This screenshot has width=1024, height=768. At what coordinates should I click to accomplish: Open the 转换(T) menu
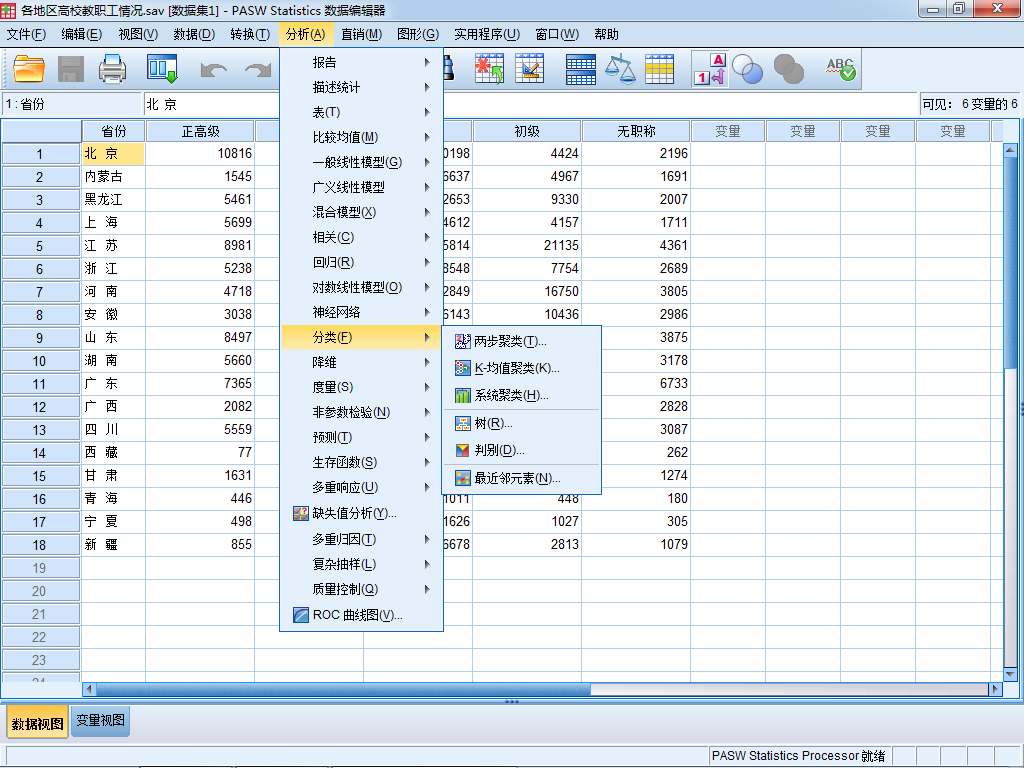point(250,34)
